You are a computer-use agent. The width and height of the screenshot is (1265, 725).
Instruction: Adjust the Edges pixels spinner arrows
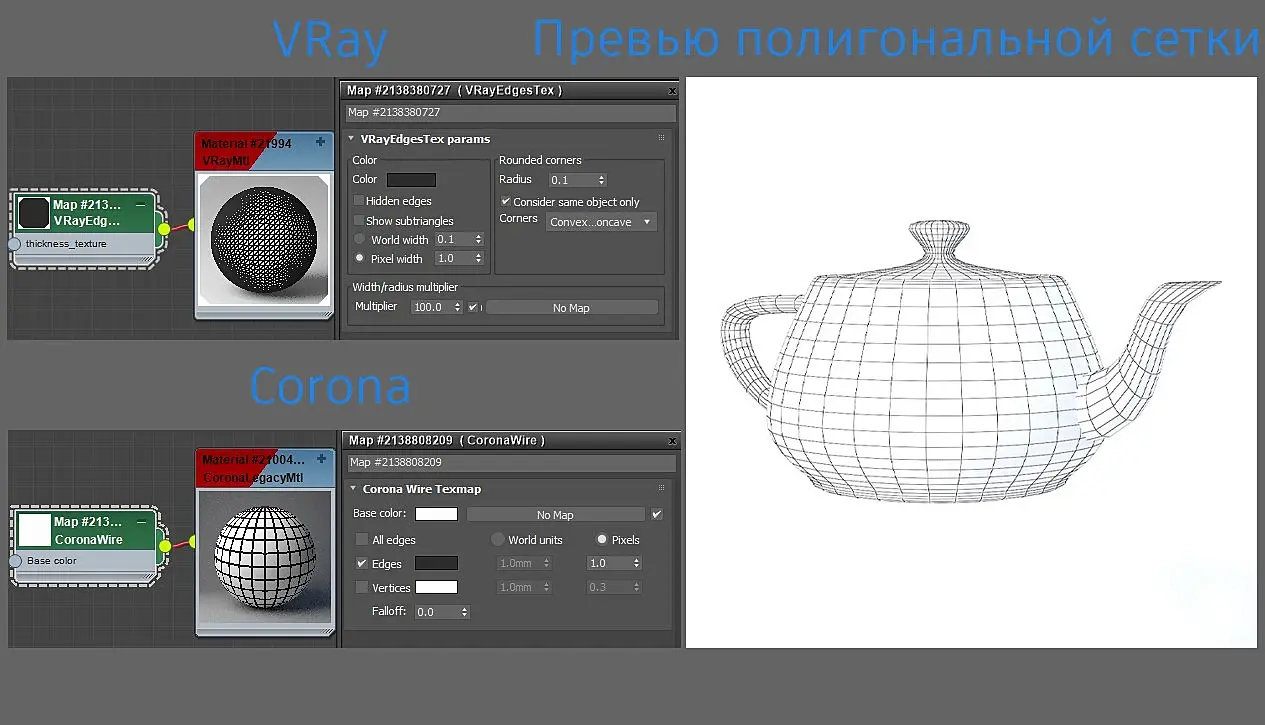pyautogui.click(x=635, y=563)
